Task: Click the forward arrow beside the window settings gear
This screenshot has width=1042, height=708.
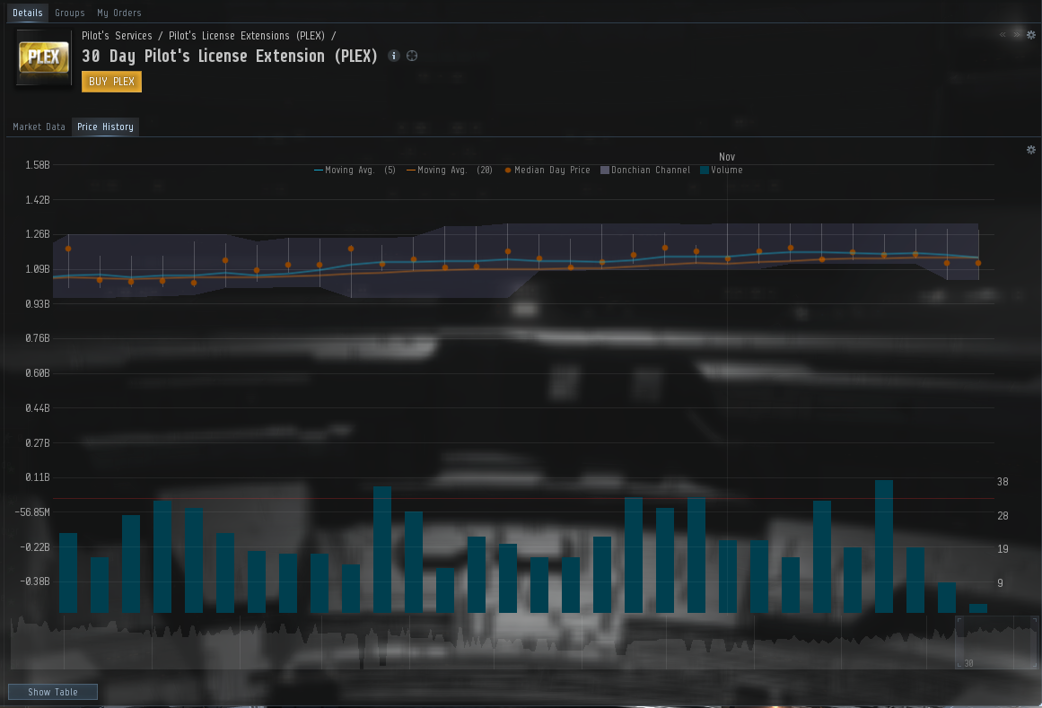Action: pyautogui.click(x=1017, y=35)
